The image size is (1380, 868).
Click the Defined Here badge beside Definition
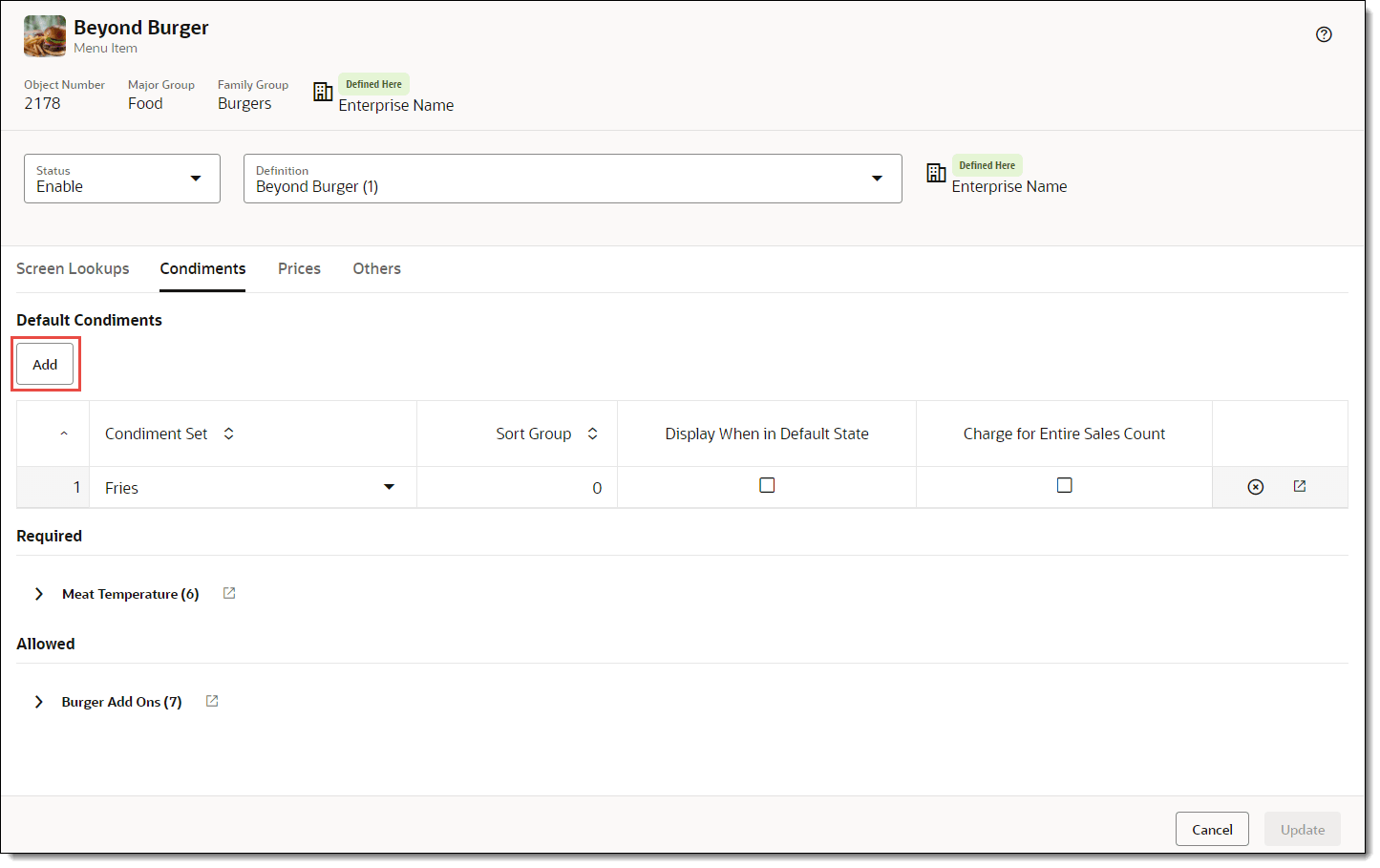tap(987, 165)
